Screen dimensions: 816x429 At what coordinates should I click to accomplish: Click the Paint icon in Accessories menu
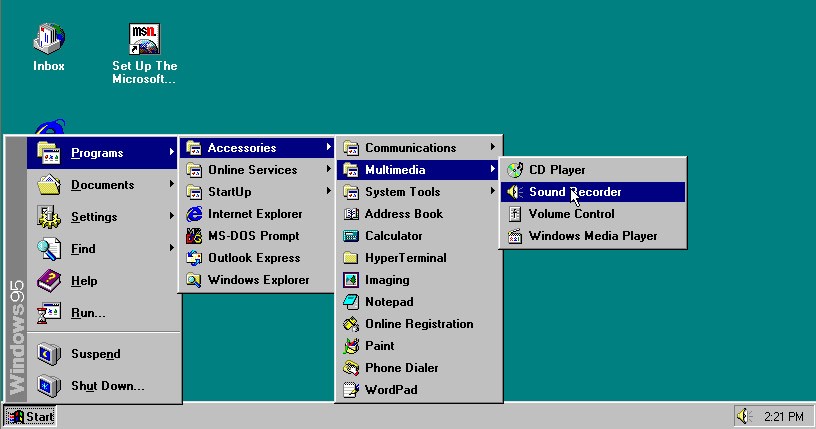tap(351, 346)
